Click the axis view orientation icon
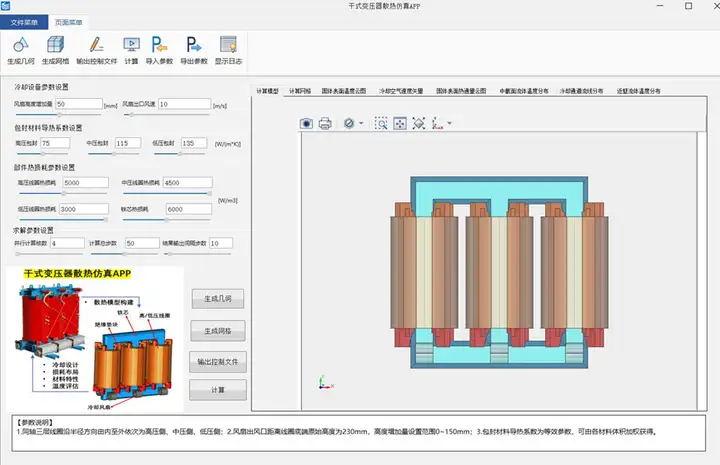The height and width of the screenshot is (465, 720). 438,123
